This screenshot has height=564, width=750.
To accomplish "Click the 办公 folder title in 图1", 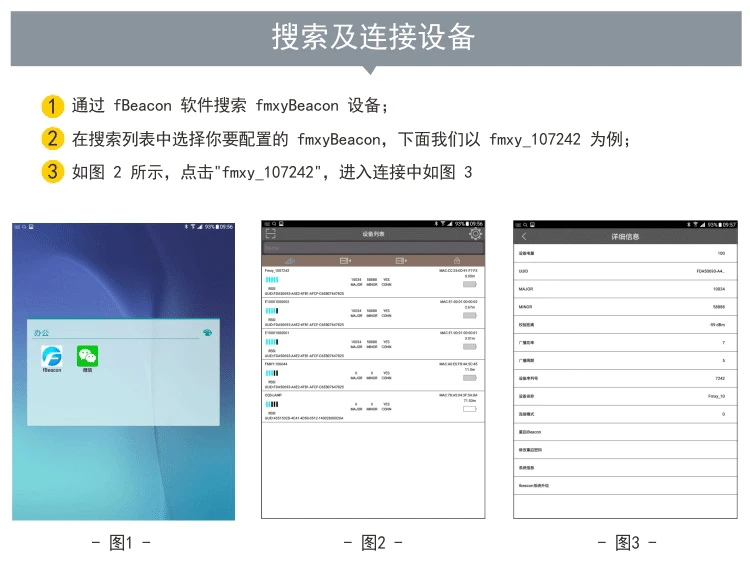I will coord(41,332).
